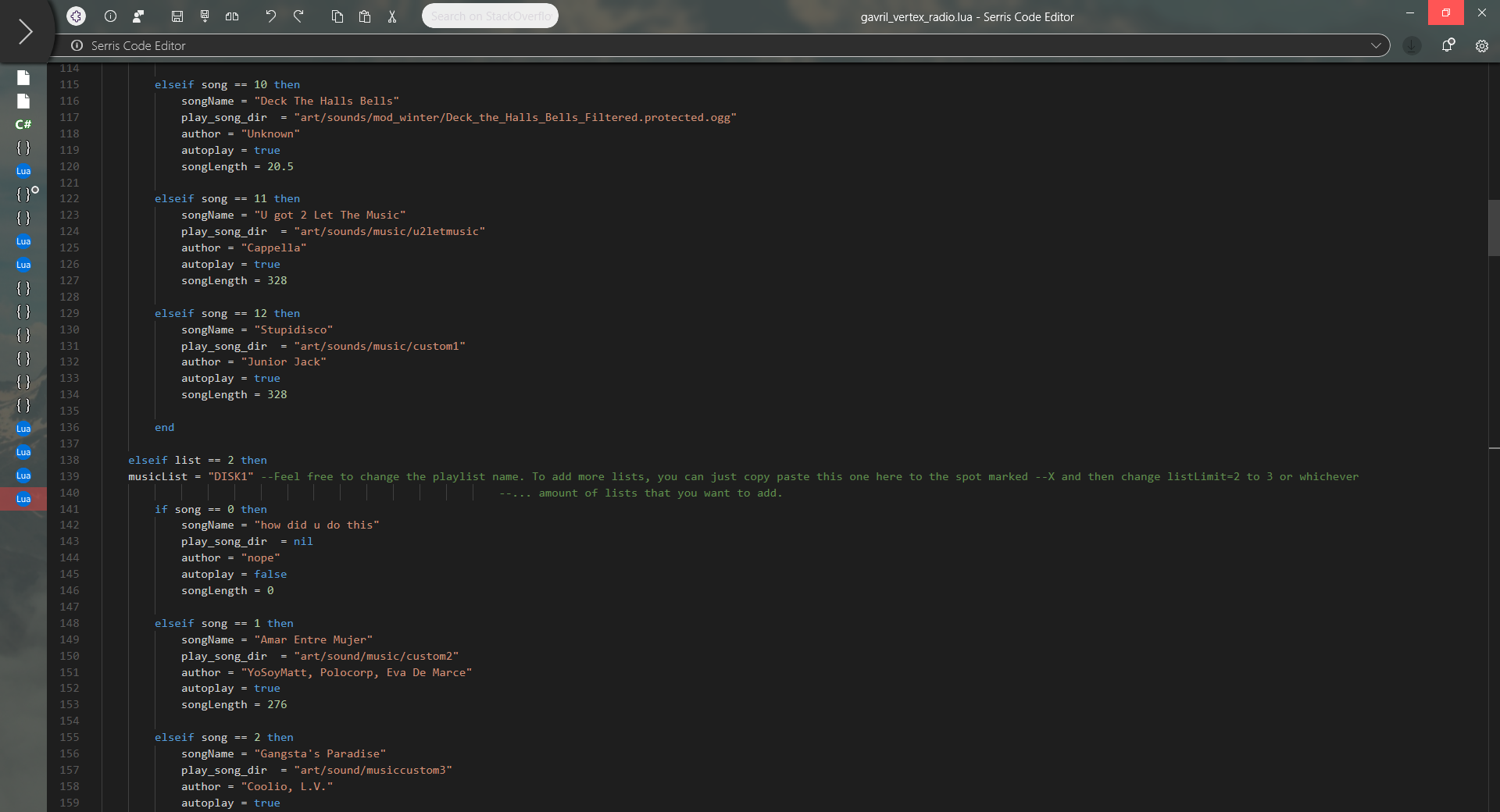
Task: Click "YoSoyMatt, Polocorp, Eva De Marce" string
Action: tap(356, 672)
